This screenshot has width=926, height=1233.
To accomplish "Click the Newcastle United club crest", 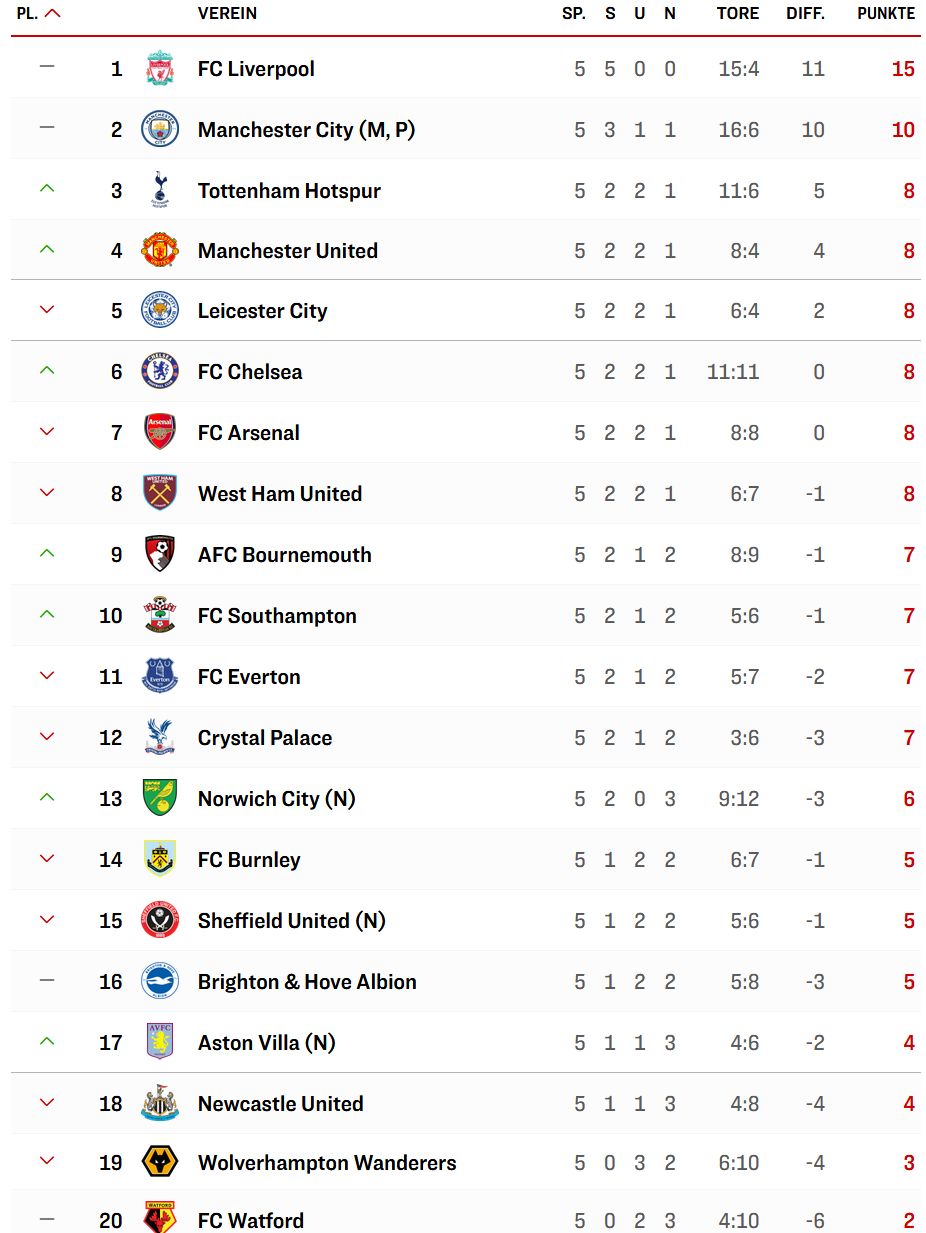I will click(160, 1103).
